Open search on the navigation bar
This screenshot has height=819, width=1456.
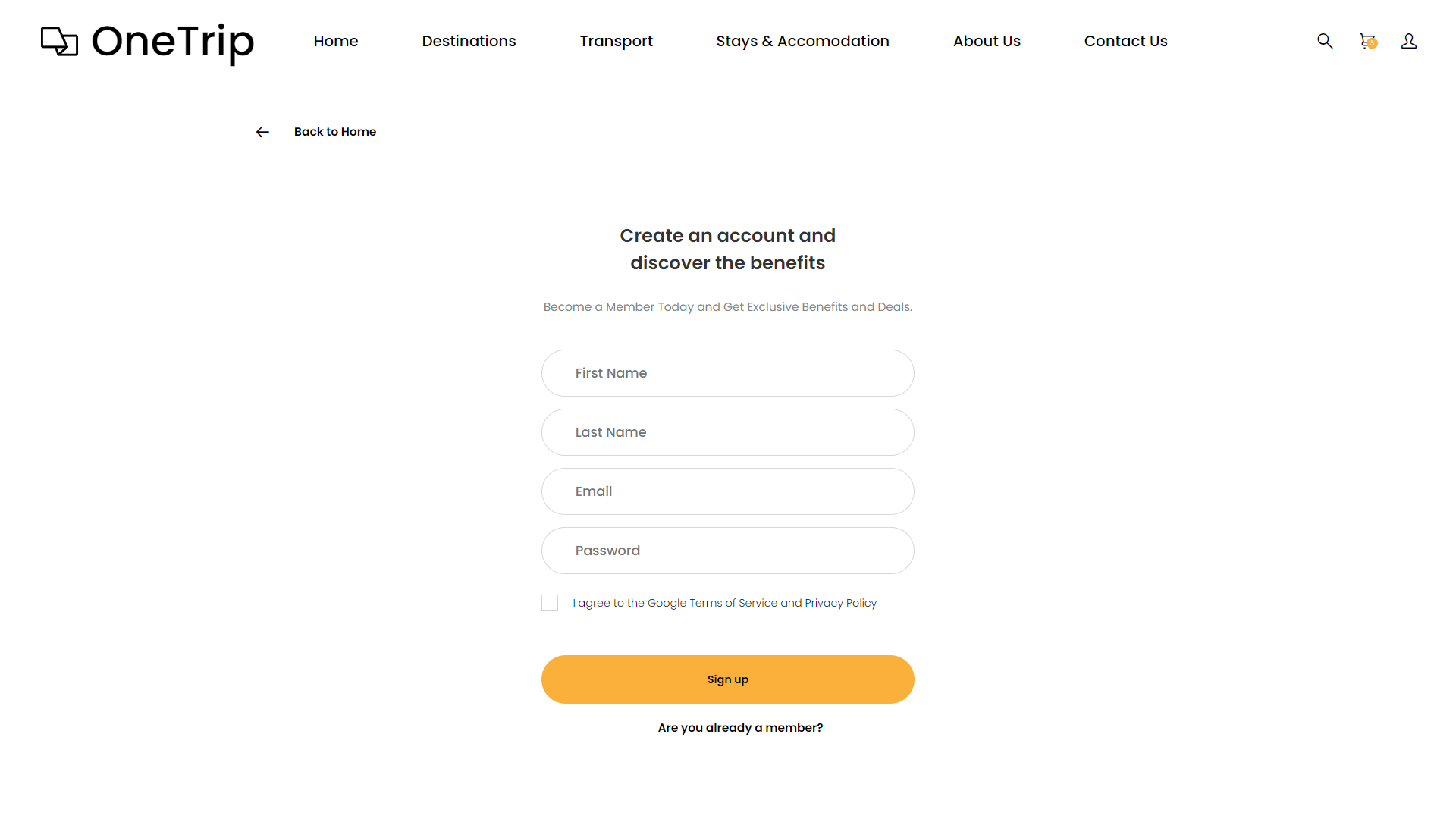1325,41
